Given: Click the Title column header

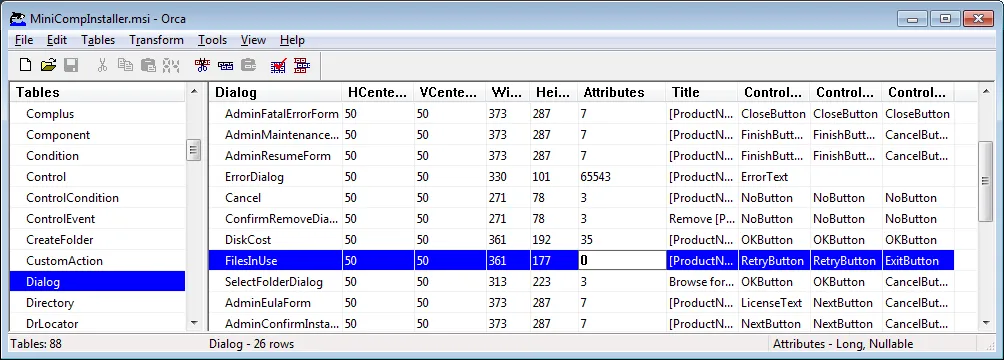Looking at the screenshot, I should (702, 92).
